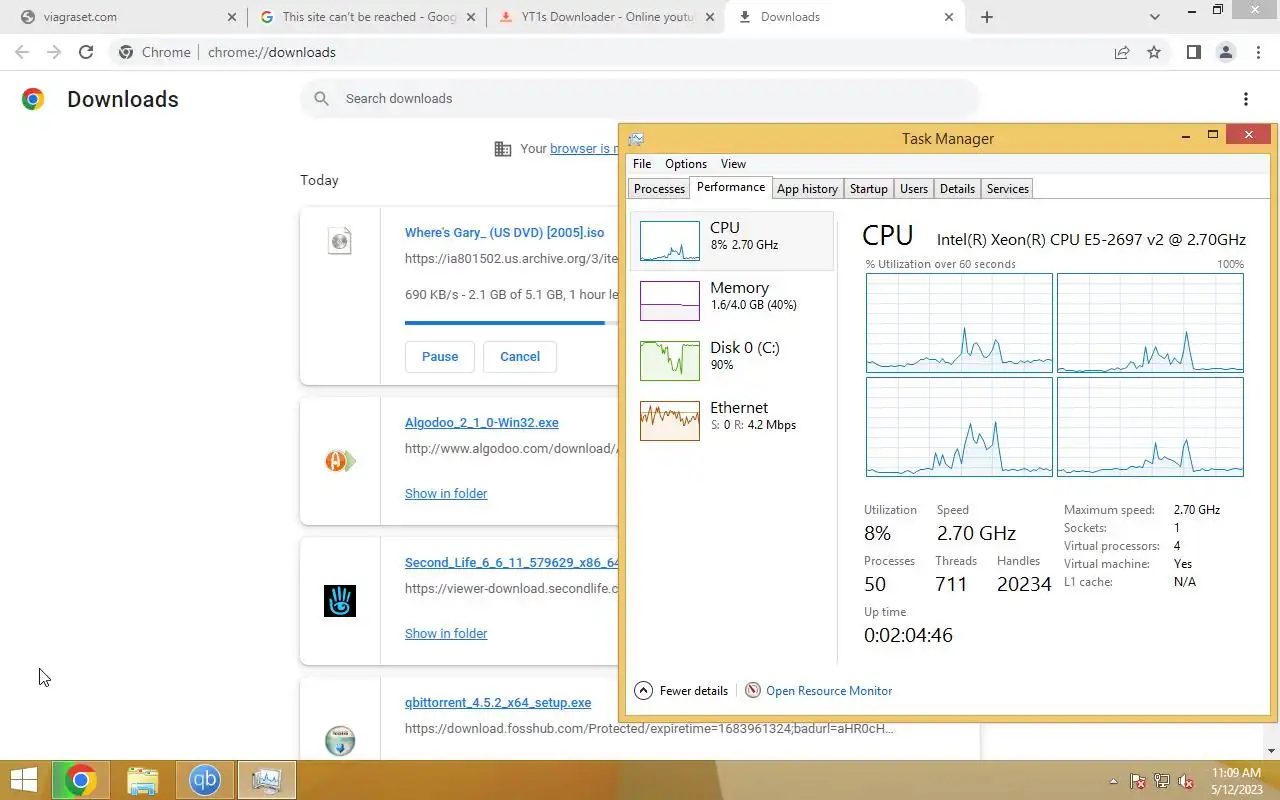Select the Memory performance graph

pyautogui.click(x=669, y=301)
